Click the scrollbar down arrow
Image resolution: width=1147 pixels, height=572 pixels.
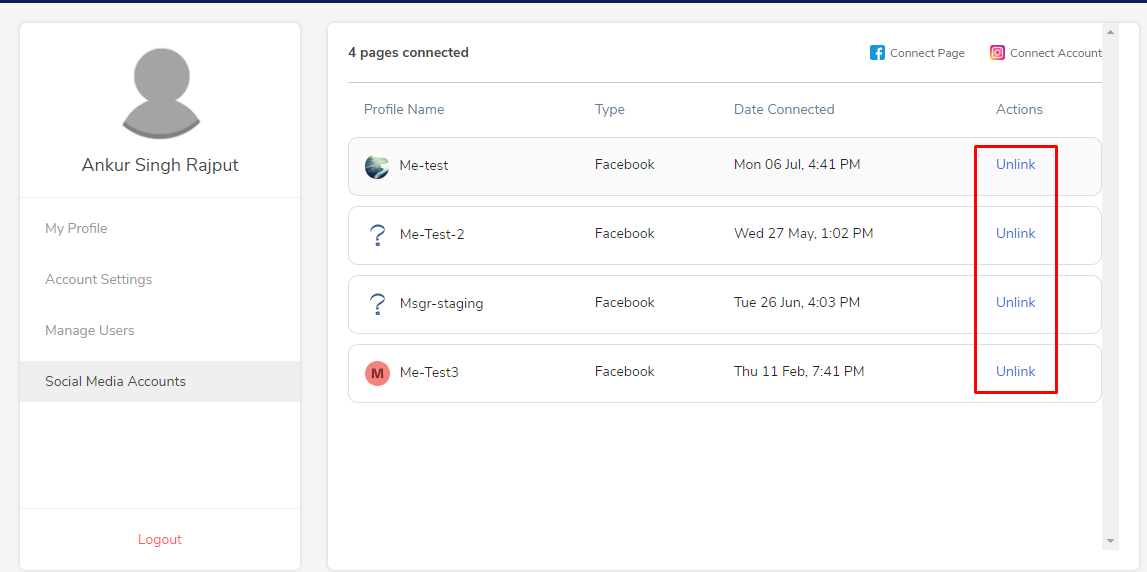(1110, 541)
